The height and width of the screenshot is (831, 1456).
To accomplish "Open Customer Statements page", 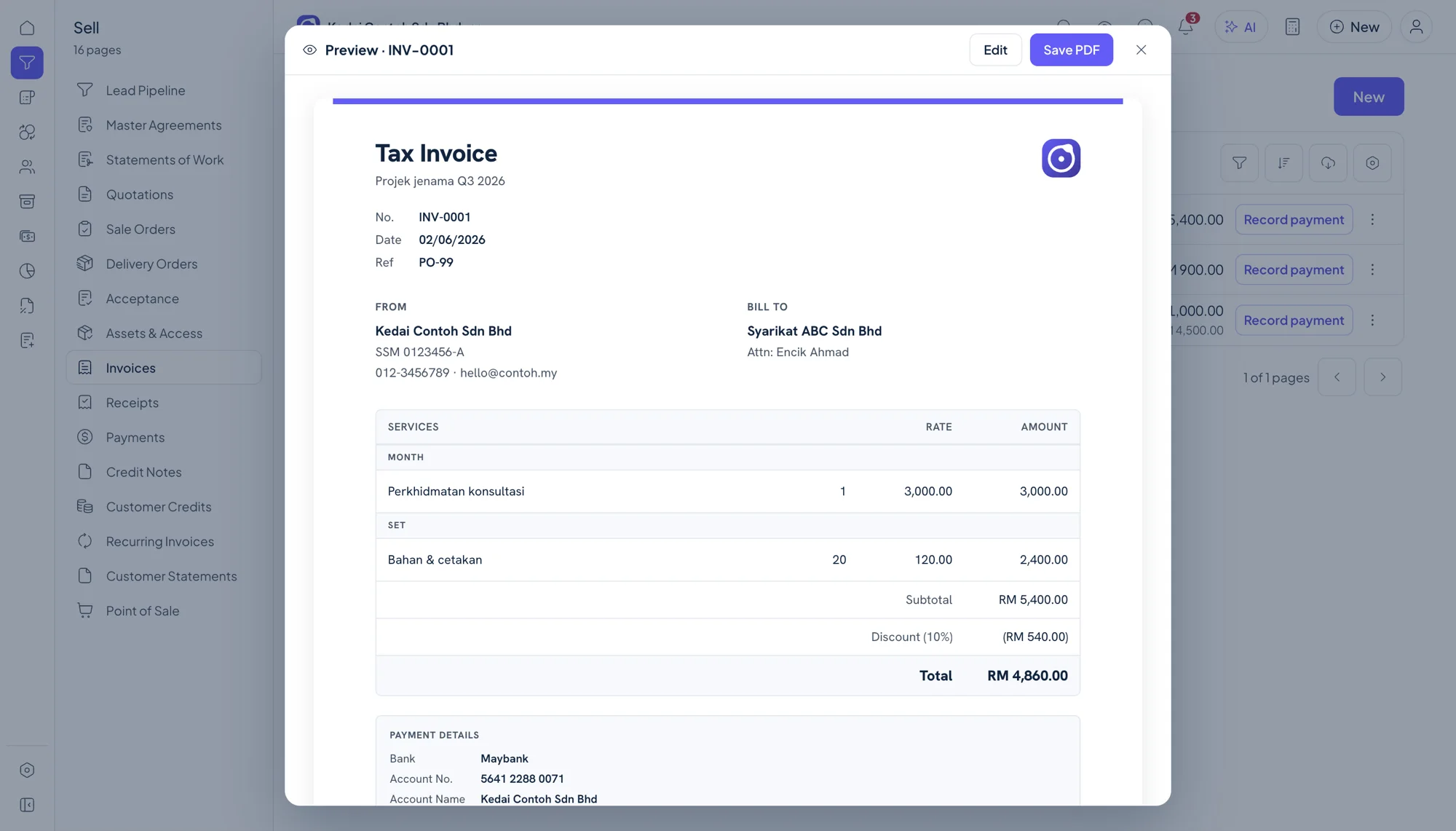I will click(x=164, y=576).
